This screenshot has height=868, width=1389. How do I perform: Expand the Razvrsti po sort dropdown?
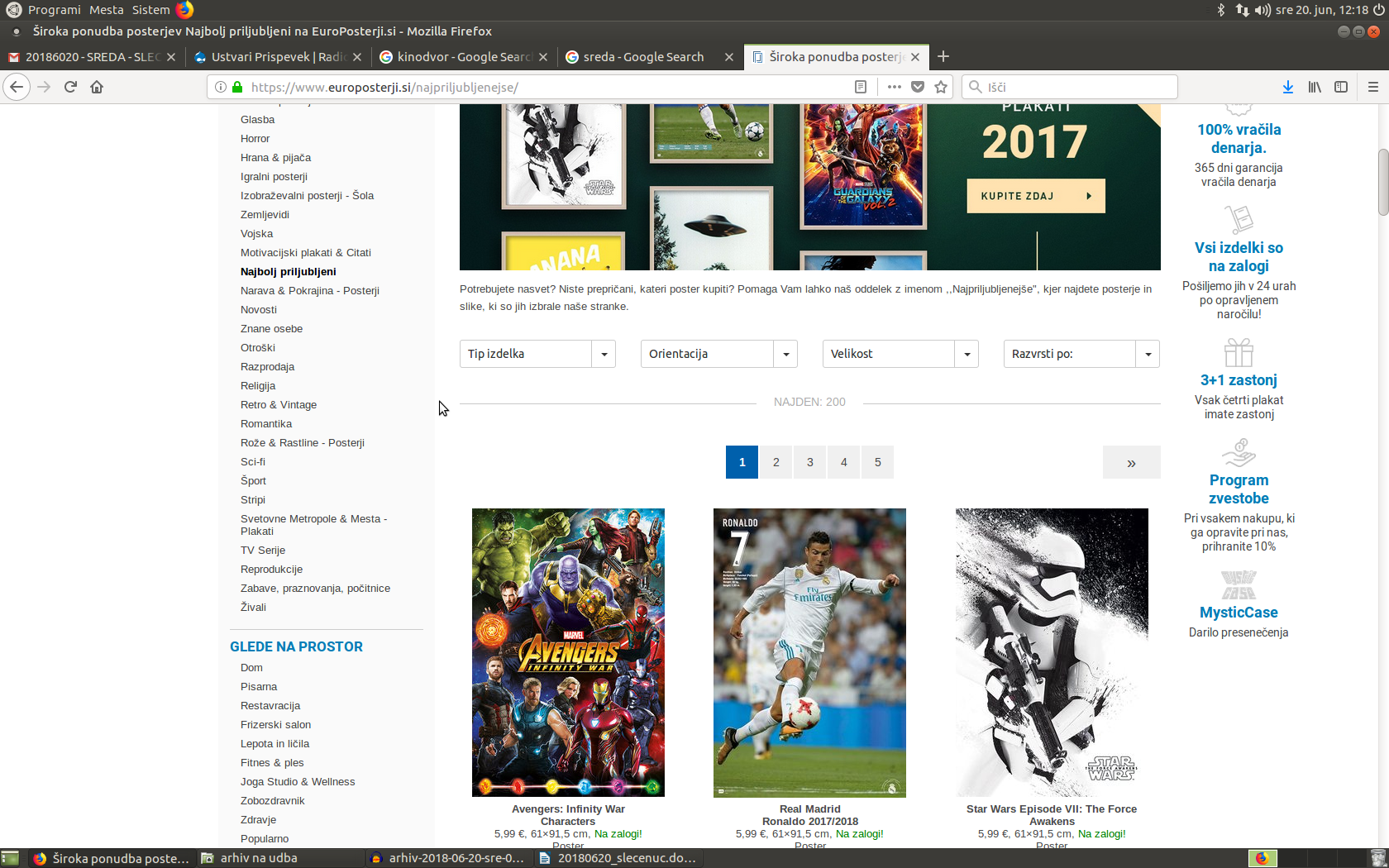point(1081,354)
